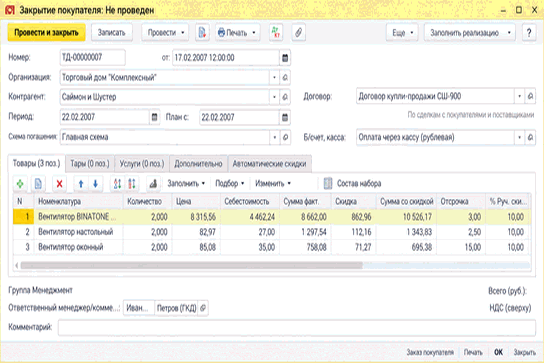Screen dimensions: 544x363
Task: Open the Б/счет, касса record magnifier icon
Action: (x=530, y=137)
